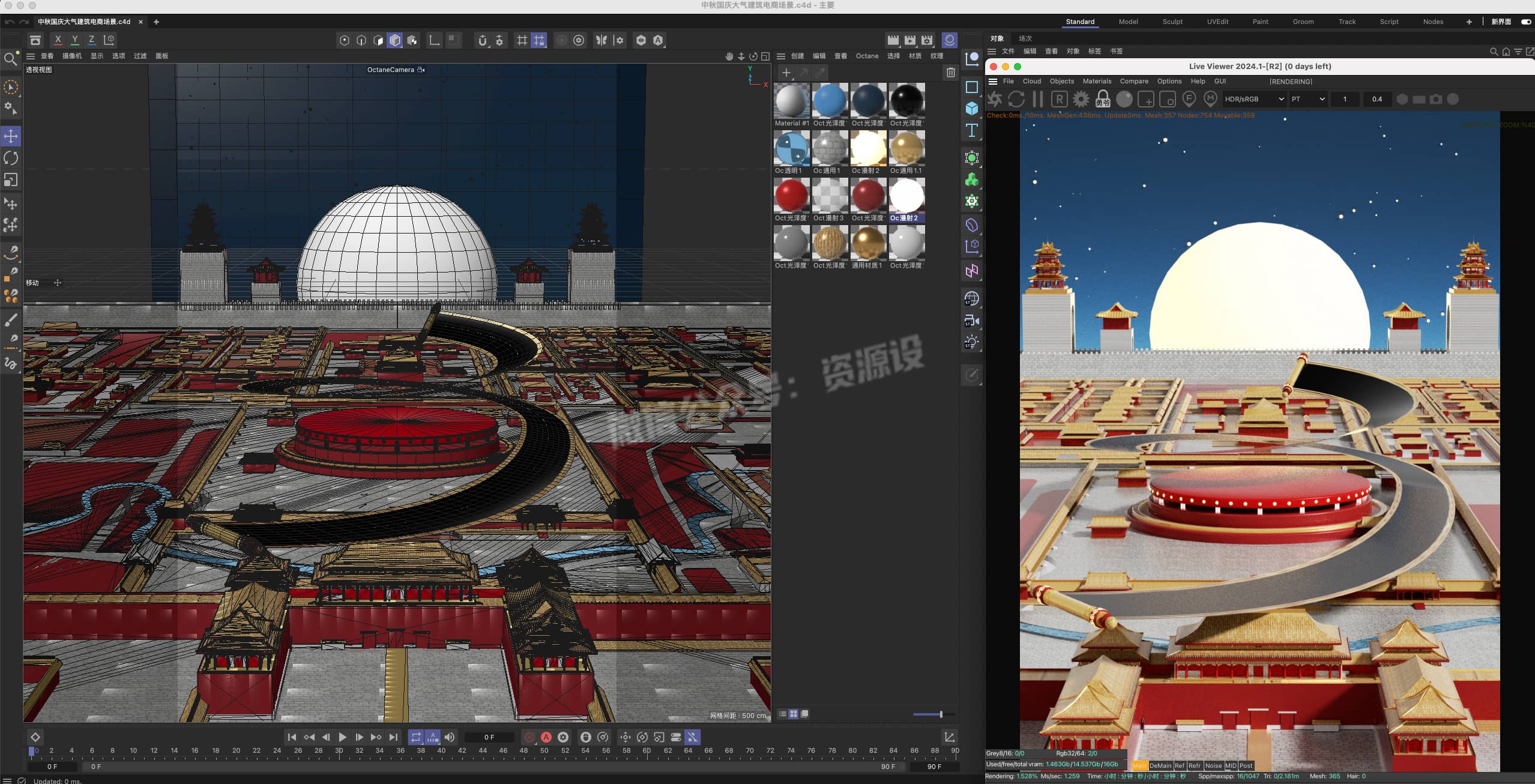
Task: Jump to the timeline end
Action: pyautogui.click(x=393, y=737)
